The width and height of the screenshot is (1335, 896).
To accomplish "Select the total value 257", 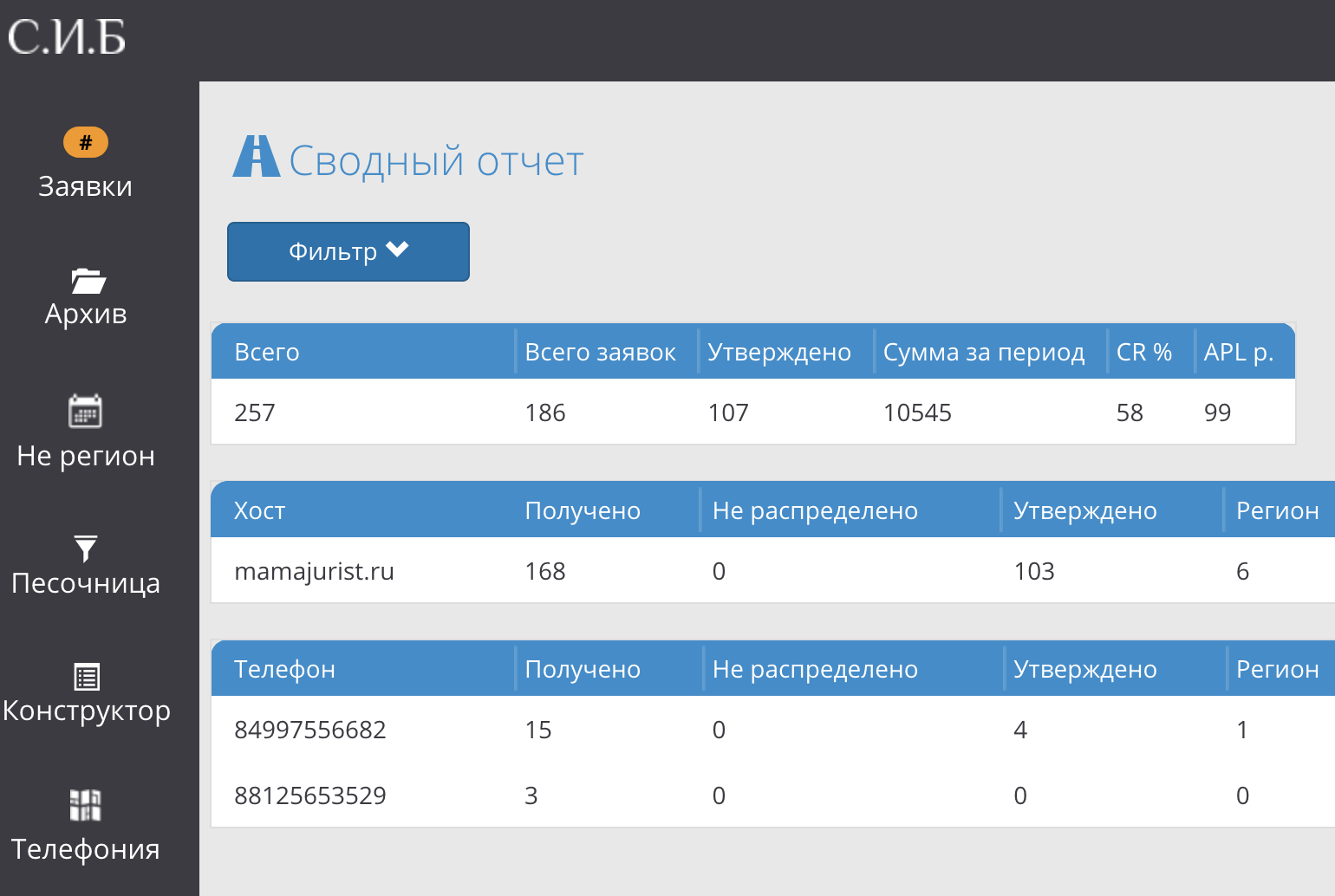I will 255,412.
